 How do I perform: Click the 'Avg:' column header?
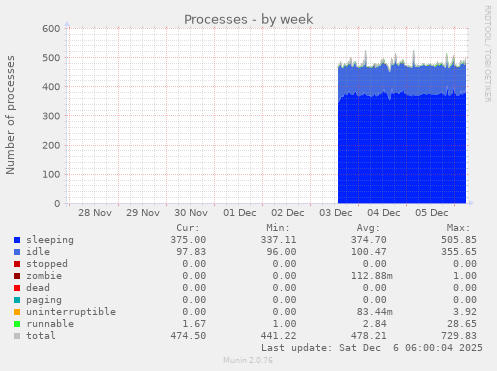(368, 228)
